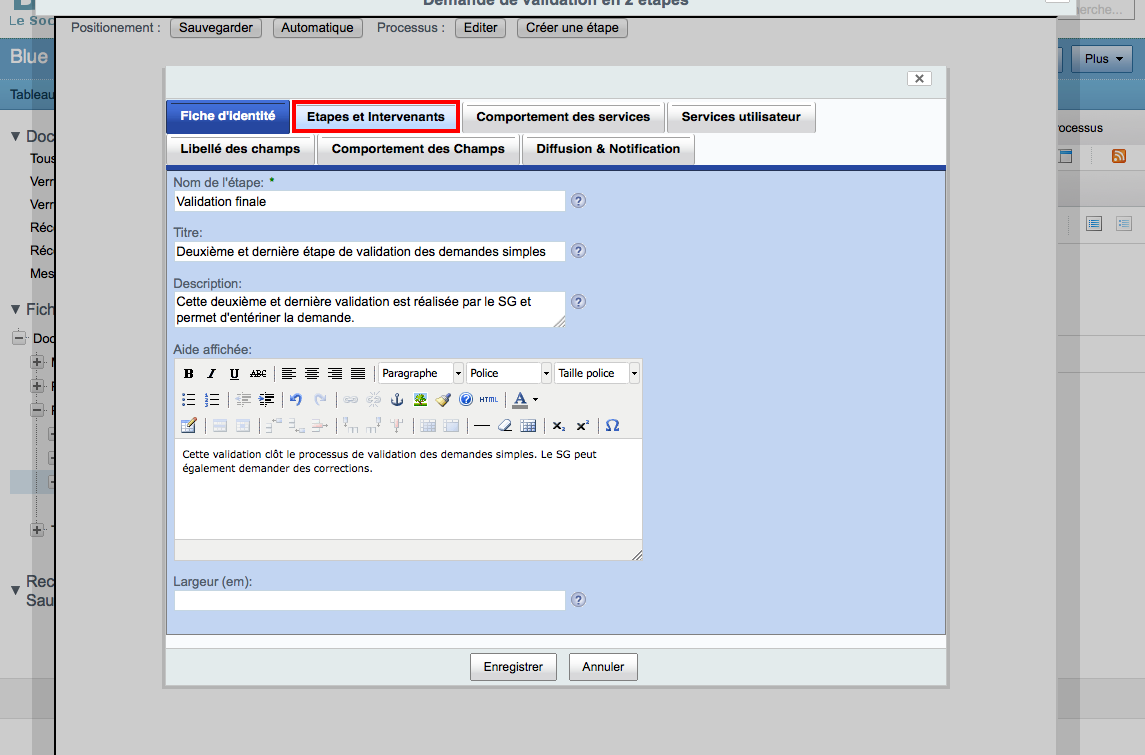Click the Editer process button
1145x755 pixels.
(x=480, y=28)
